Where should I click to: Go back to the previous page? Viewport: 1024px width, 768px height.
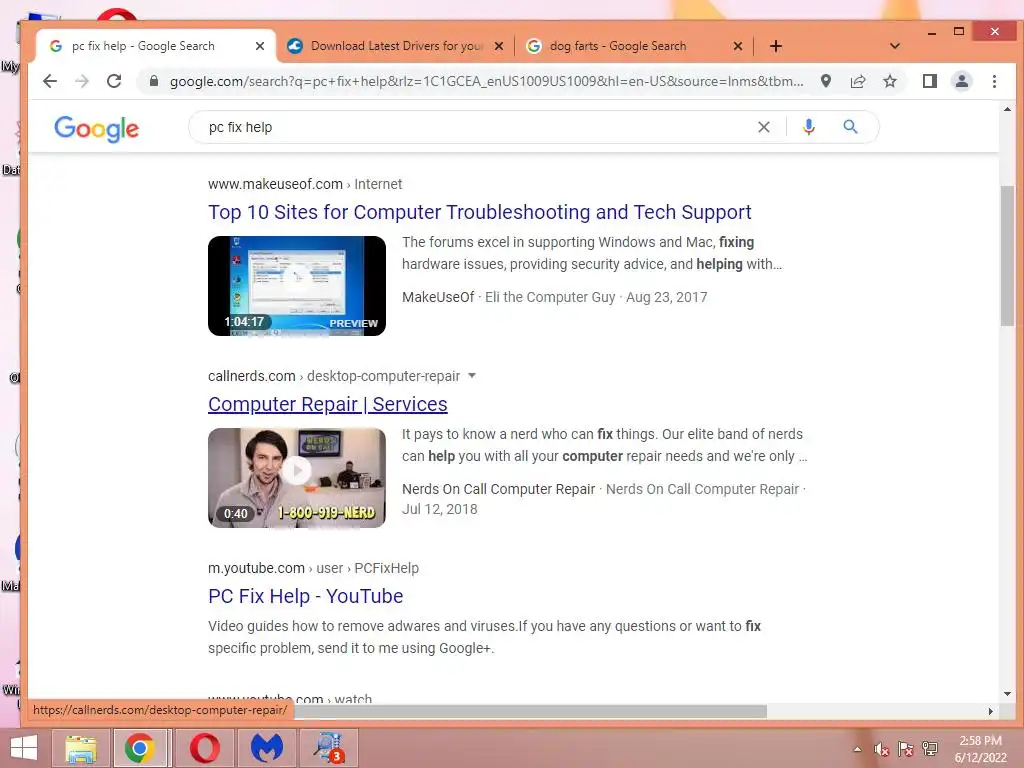click(x=50, y=81)
